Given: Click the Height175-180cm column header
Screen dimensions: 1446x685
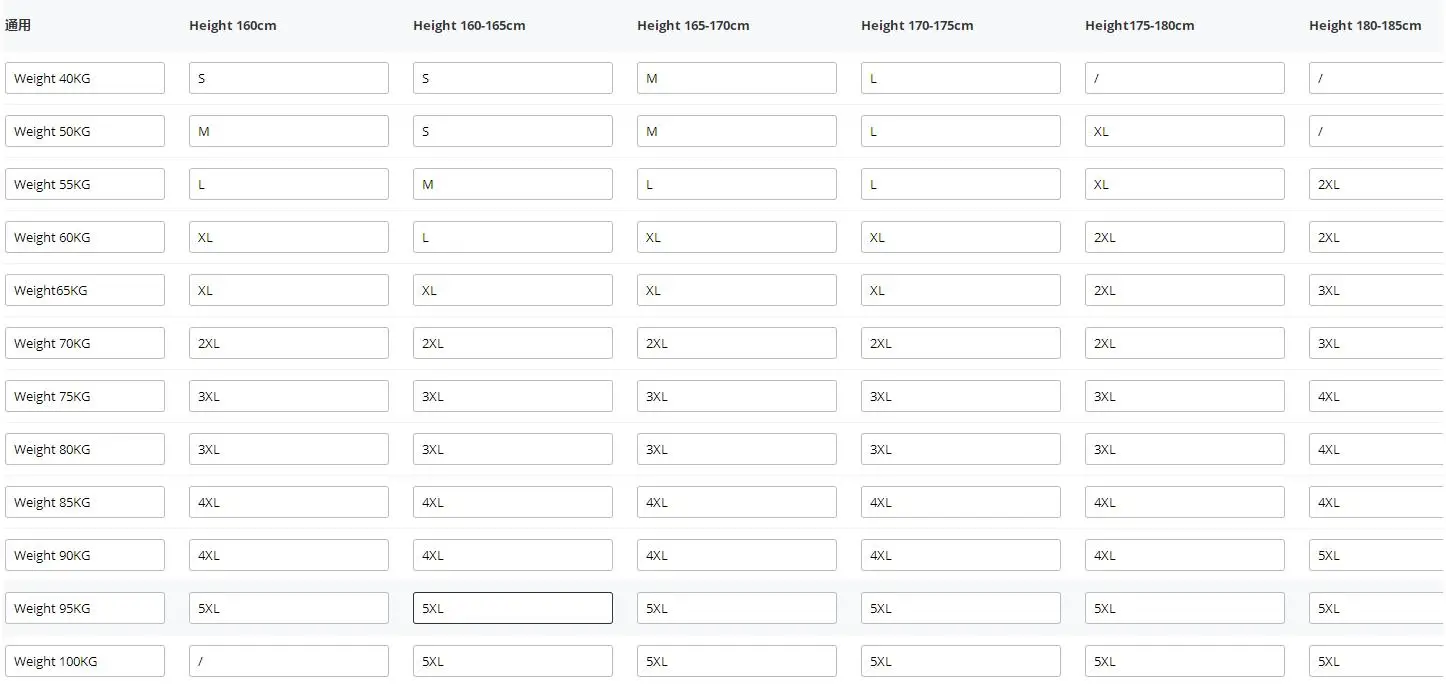Looking at the screenshot, I should click(x=1139, y=26).
